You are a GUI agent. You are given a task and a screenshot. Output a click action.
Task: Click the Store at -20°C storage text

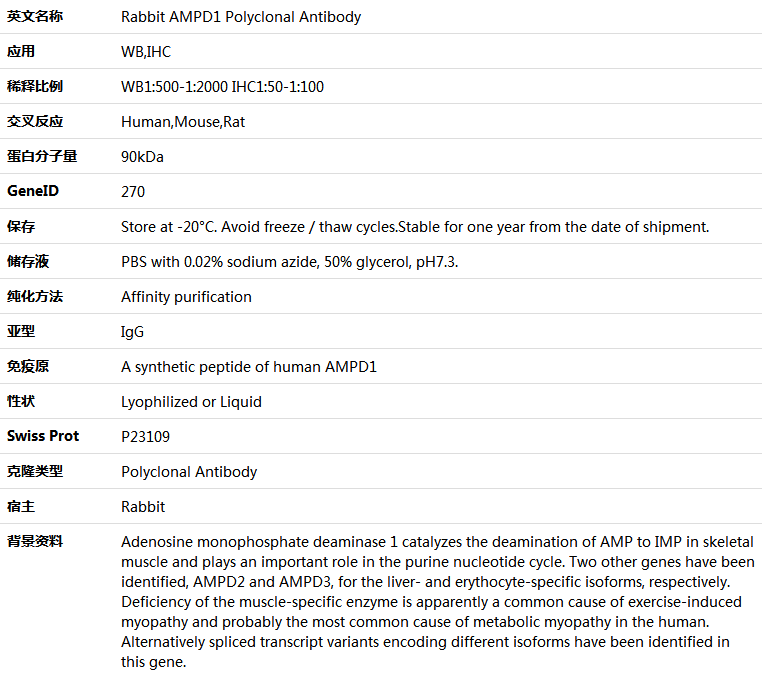point(415,227)
